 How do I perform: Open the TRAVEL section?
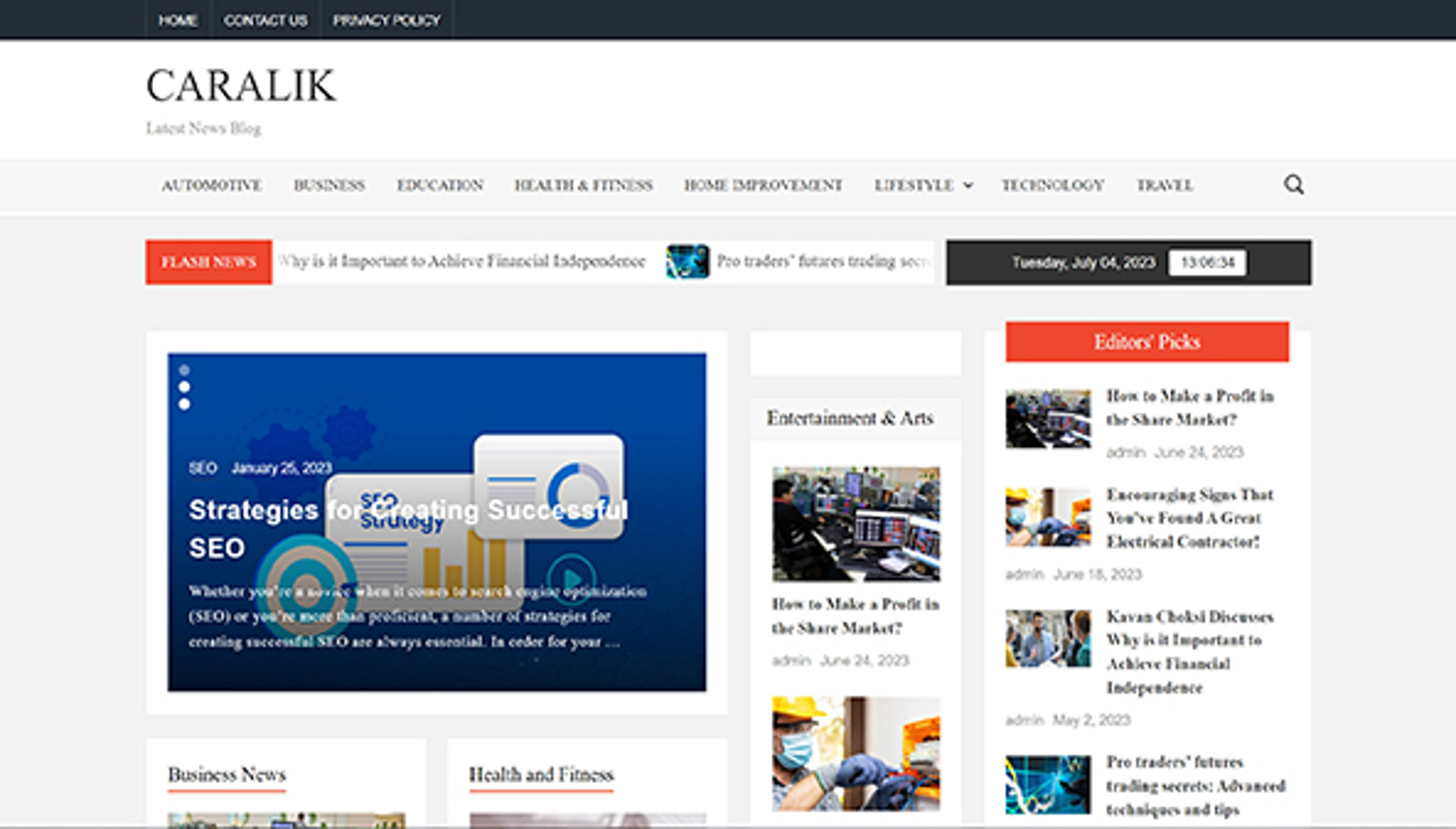[1164, 184]
